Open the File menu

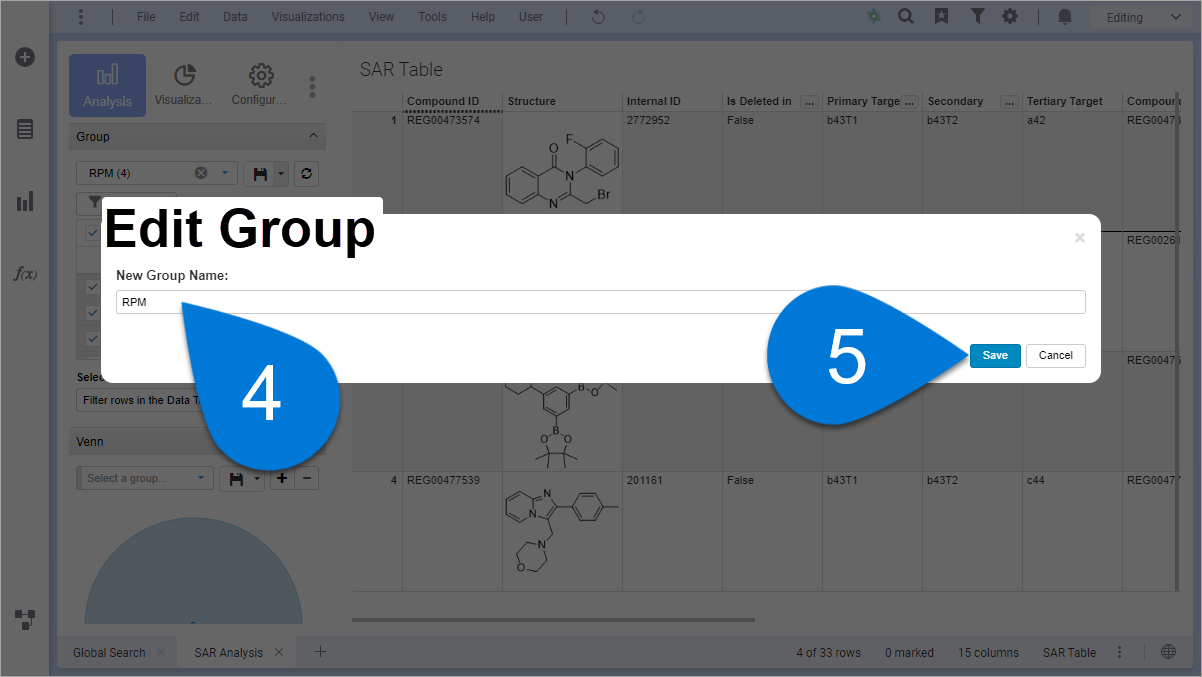click(x=146, y=17)
